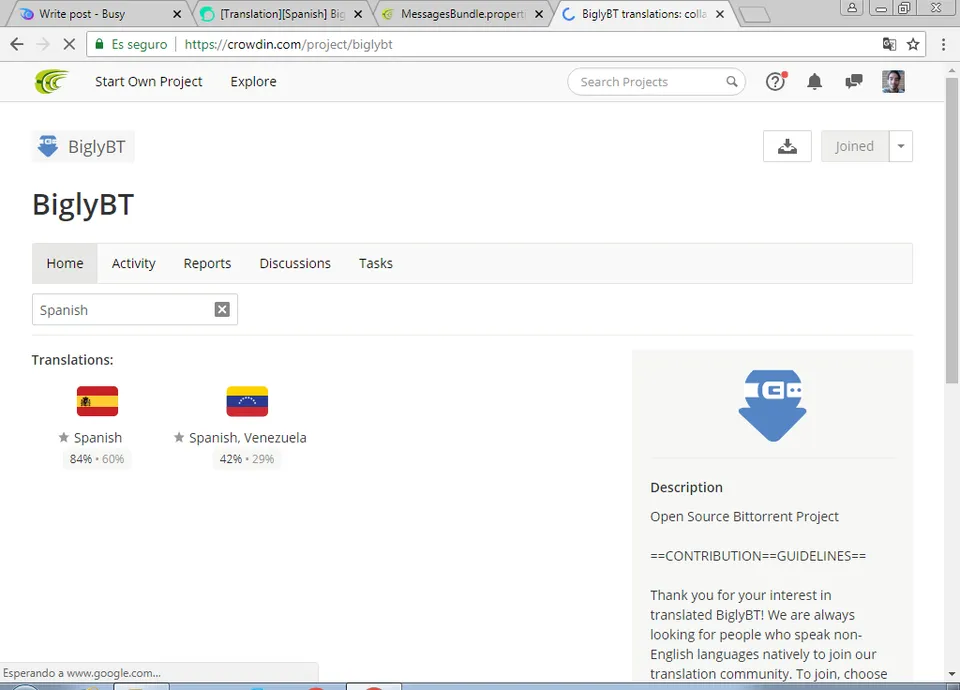Image resolution: width=960 pixels, height=690 pixels.
Task: Close the Write post - Busy tab
Action: (177, 14)
